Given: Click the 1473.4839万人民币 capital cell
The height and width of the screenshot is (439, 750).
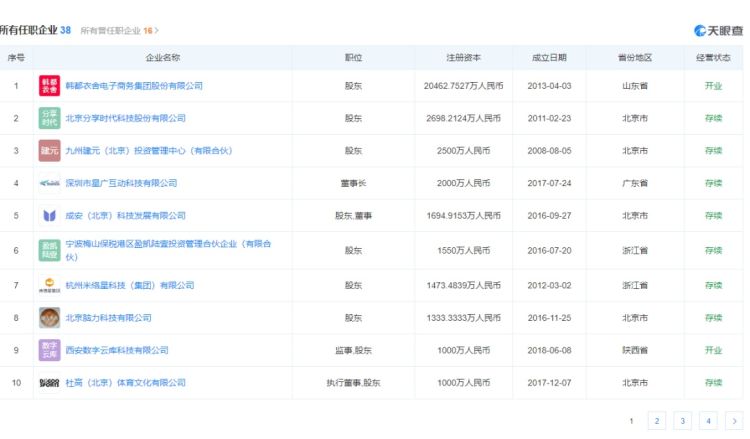Looking at the screenshot, I should (463, 285).
